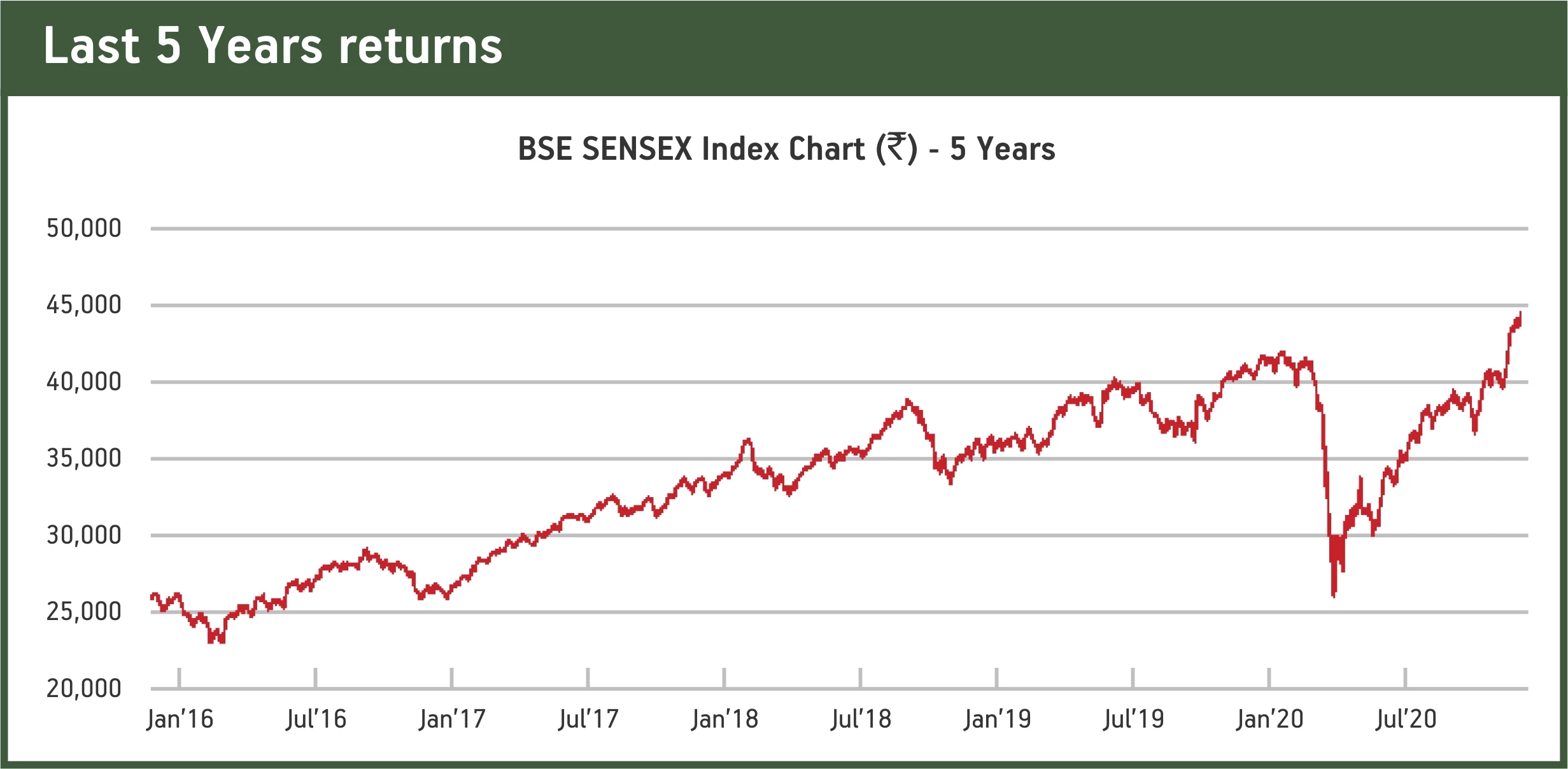Click the 50,000 y-axis label
The height and width of the screenshot is (769, 1568).
84,228
